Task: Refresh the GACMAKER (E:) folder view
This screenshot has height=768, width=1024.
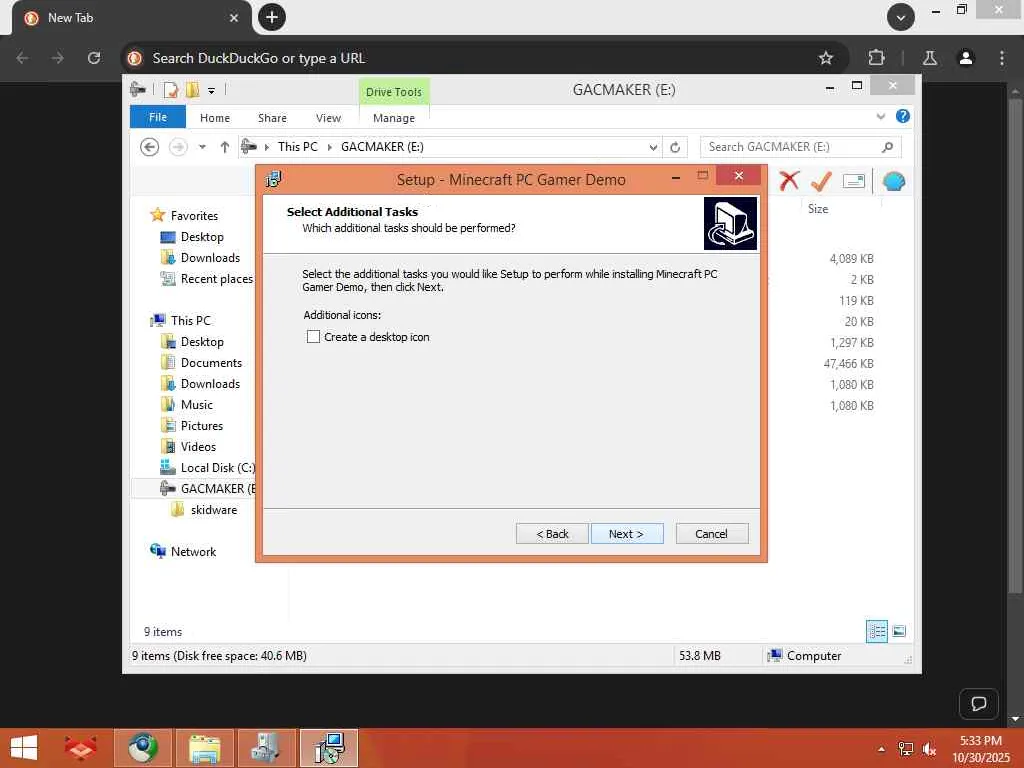Action: (675, 148)
